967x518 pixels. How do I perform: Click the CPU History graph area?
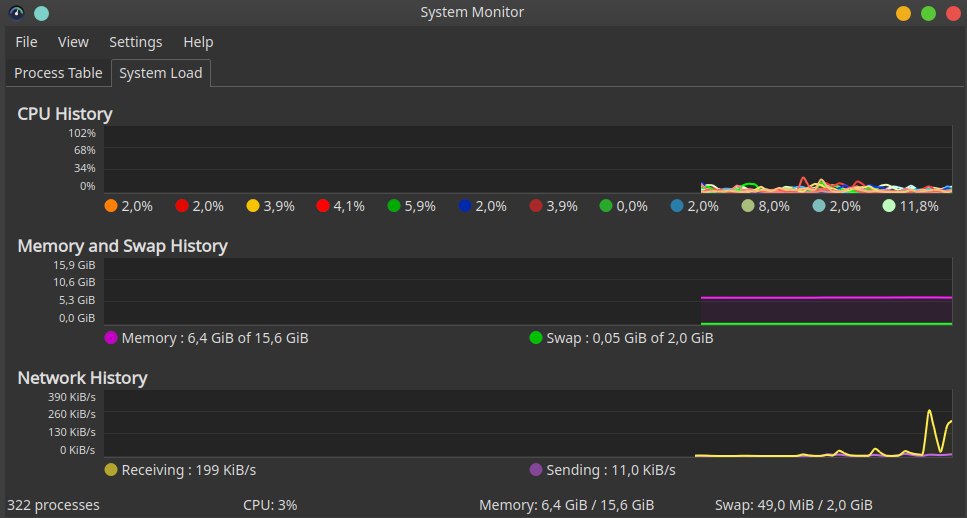click(x=528, y=160)
